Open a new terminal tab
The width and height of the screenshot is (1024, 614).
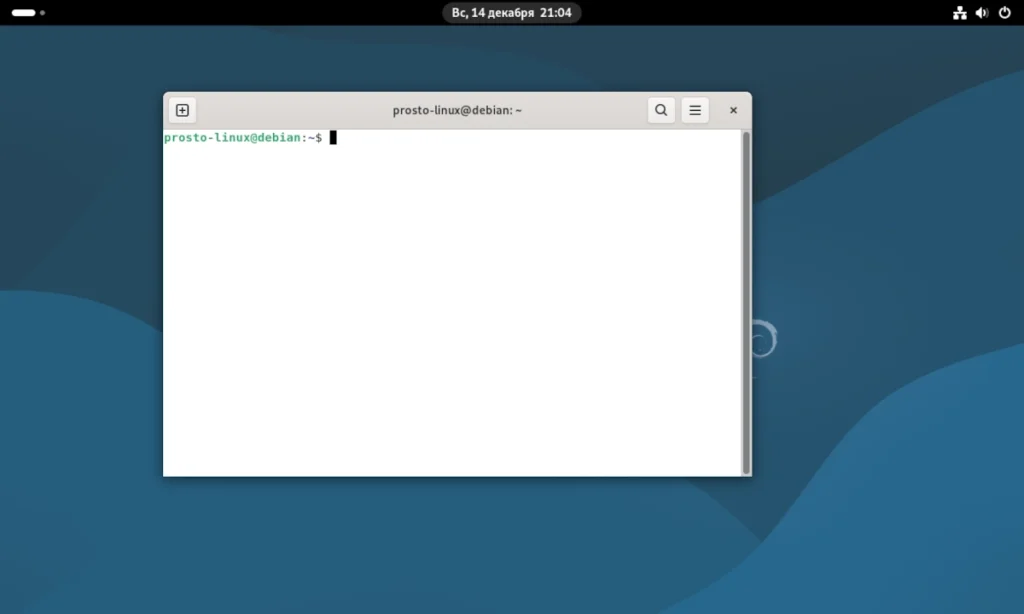coord(182,110)
